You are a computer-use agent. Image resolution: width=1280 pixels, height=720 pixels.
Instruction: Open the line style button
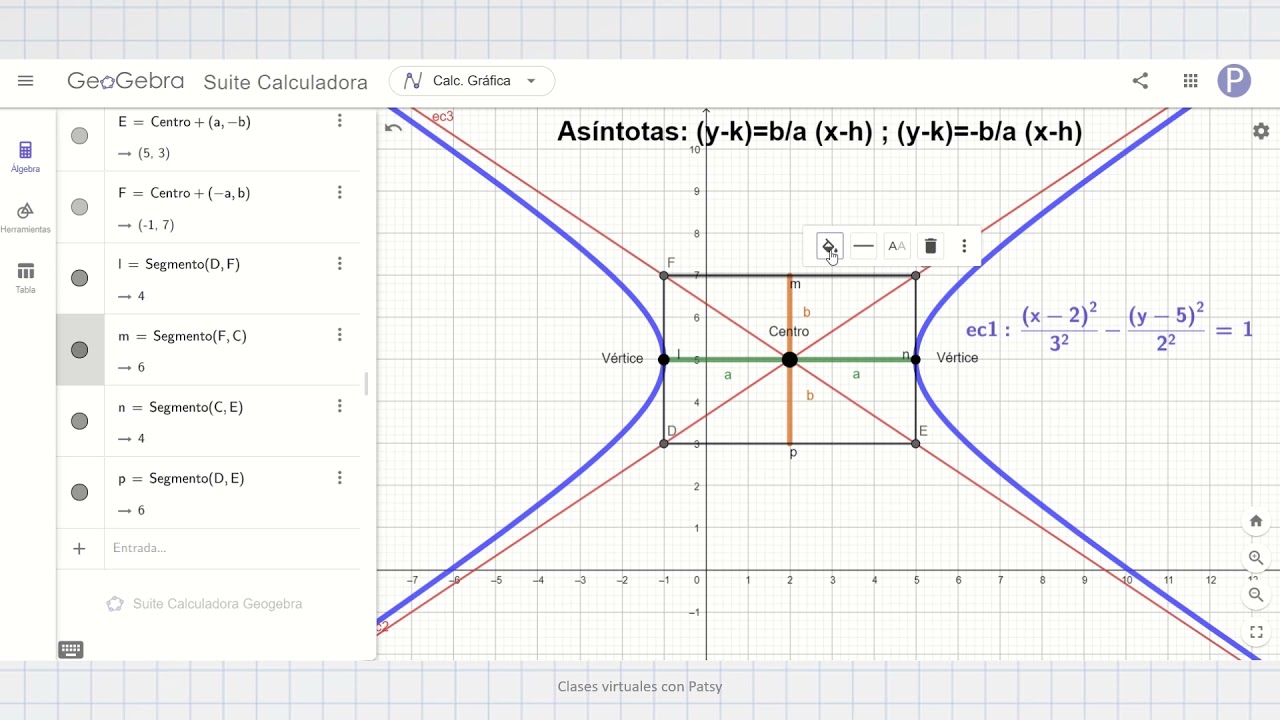tap(864, 246)
